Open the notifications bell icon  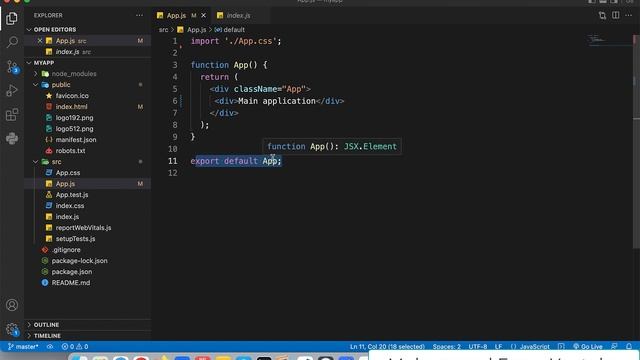[x=629, y=347]
